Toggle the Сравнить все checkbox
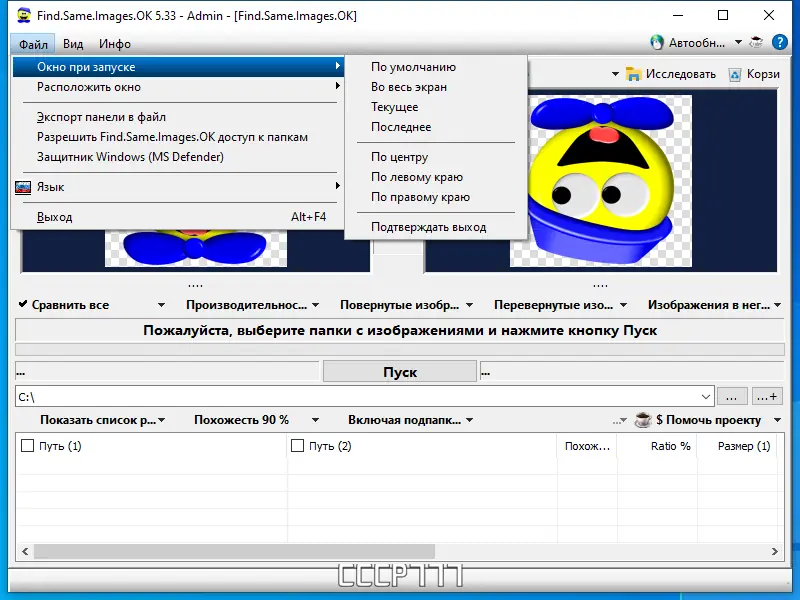 22,304
